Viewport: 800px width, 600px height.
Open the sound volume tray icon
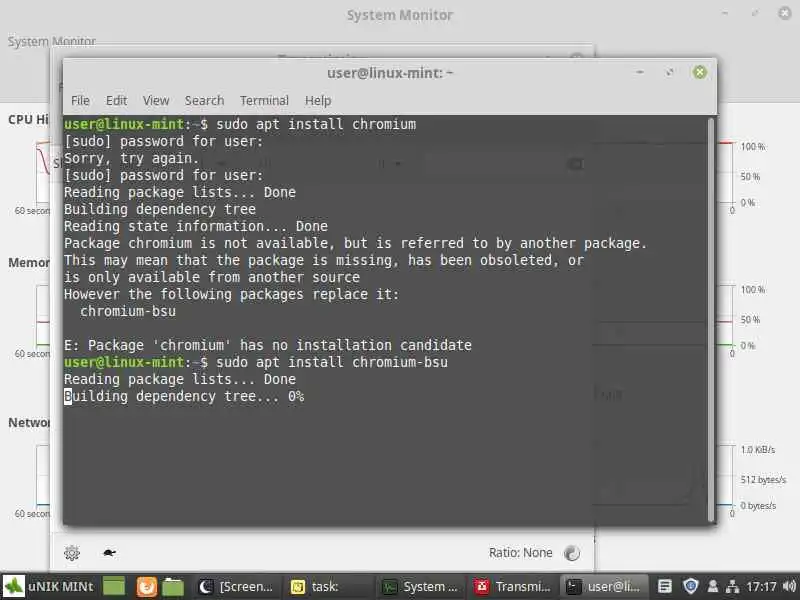pos(789,587)
